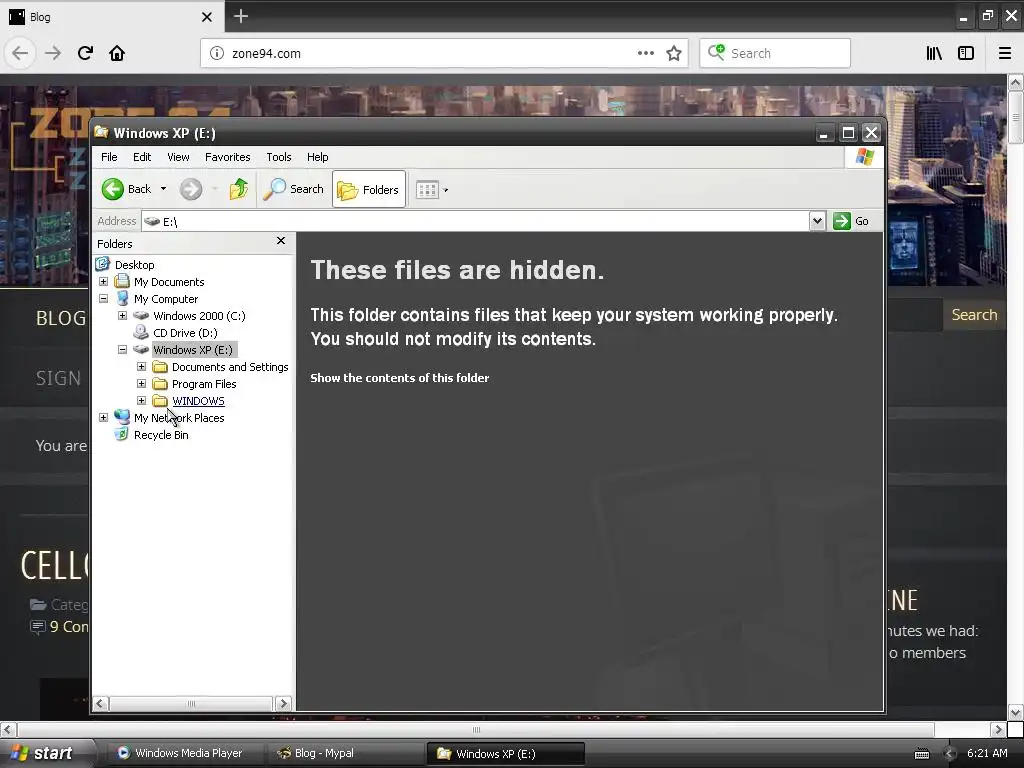The width and height of the screenshot is (1024, 768).
Task: Select My Documents folder icon in tree
Action: coord(121,281)
